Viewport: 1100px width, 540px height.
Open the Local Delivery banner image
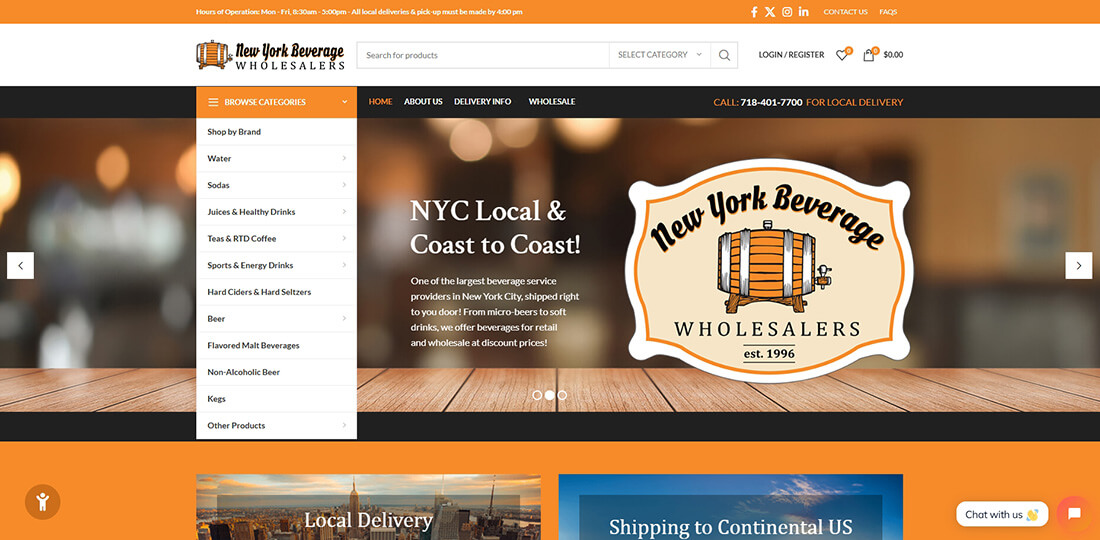pos(368,507)
